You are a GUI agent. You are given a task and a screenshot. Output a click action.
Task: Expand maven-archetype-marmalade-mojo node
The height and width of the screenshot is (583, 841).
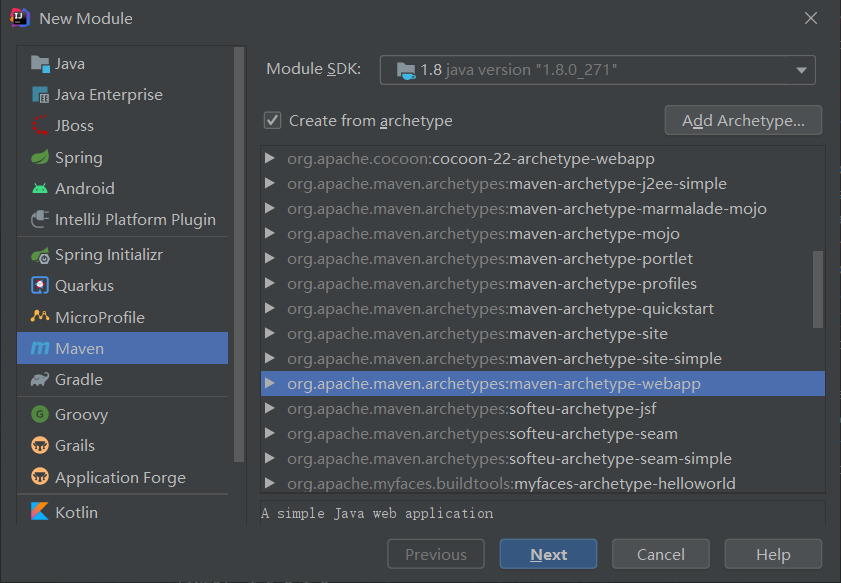click(x=270, y=208)
